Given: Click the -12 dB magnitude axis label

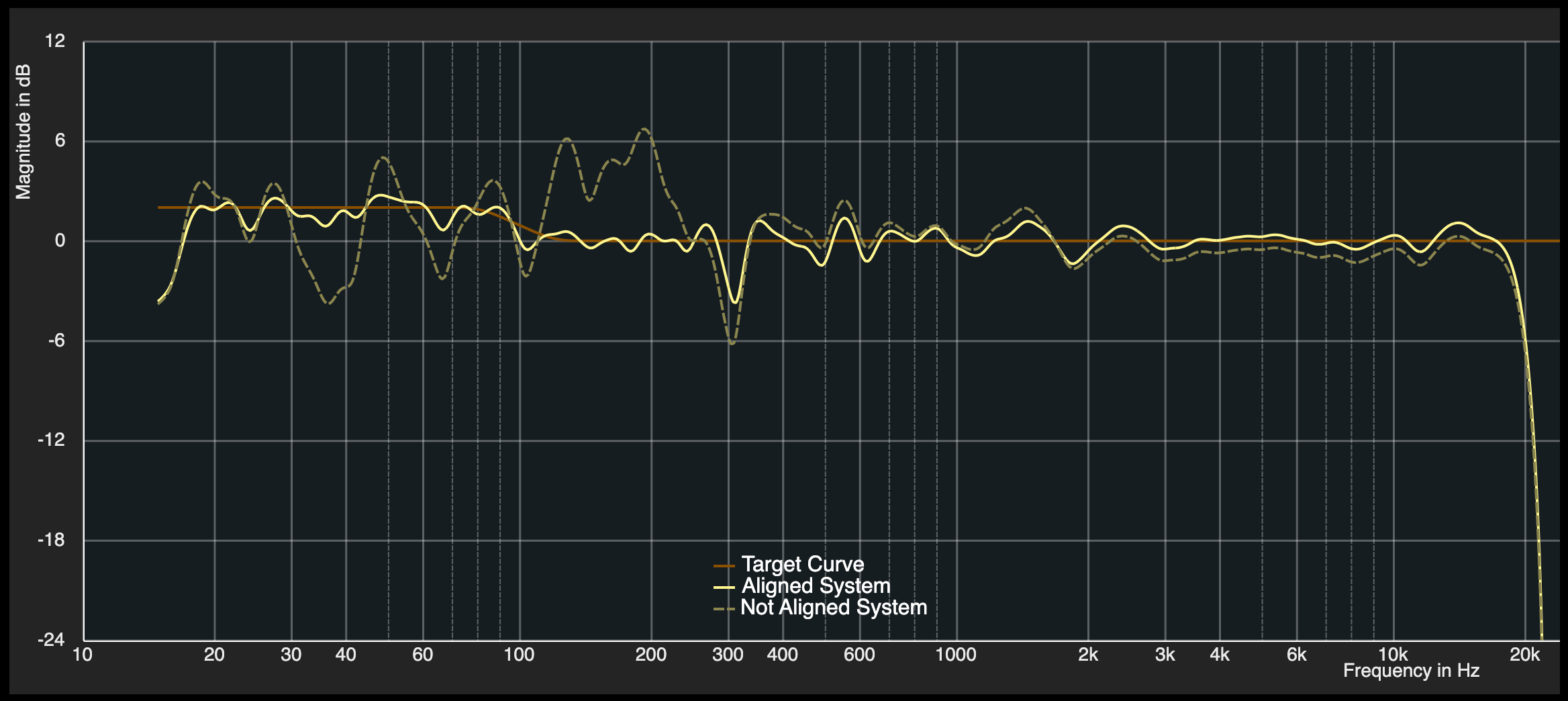Looking at the screenshot, I should [x=52, y=440].
